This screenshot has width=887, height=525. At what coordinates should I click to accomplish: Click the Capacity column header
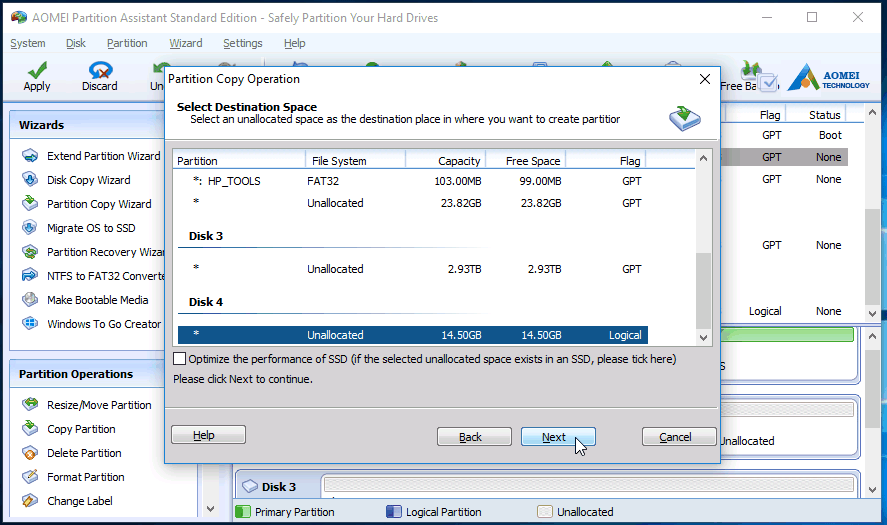pyautogui.click(x=446, y=161)
